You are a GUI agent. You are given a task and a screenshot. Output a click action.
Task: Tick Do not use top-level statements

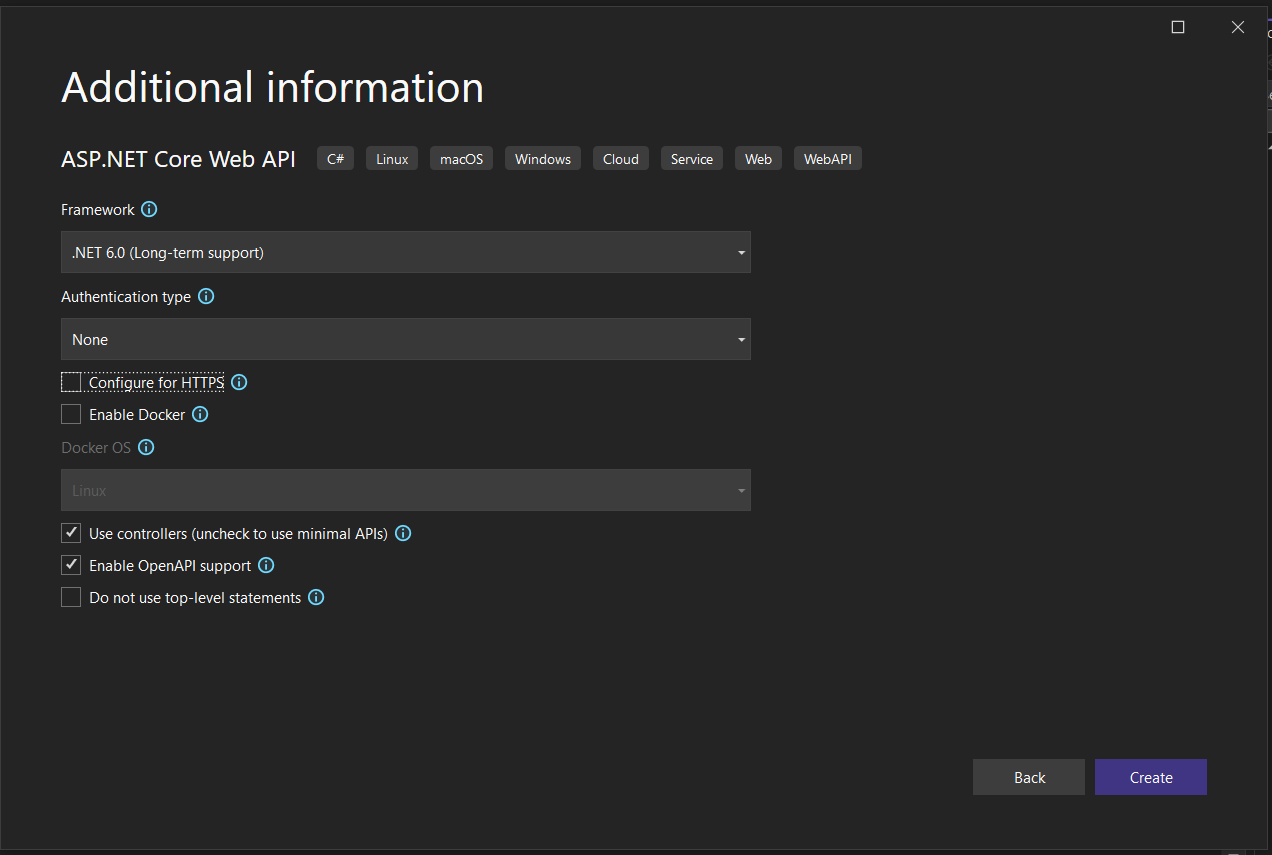[71, 598]
